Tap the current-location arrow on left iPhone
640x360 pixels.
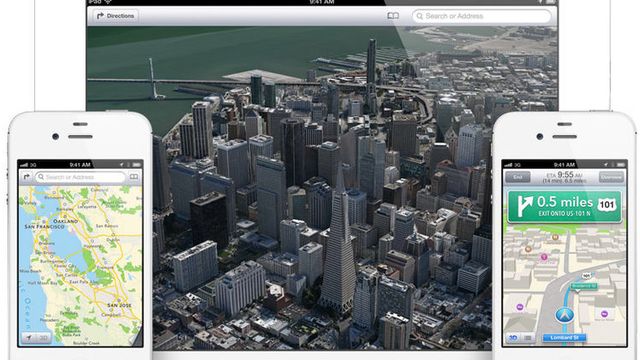pyautogui.click(x=29, y=338)
